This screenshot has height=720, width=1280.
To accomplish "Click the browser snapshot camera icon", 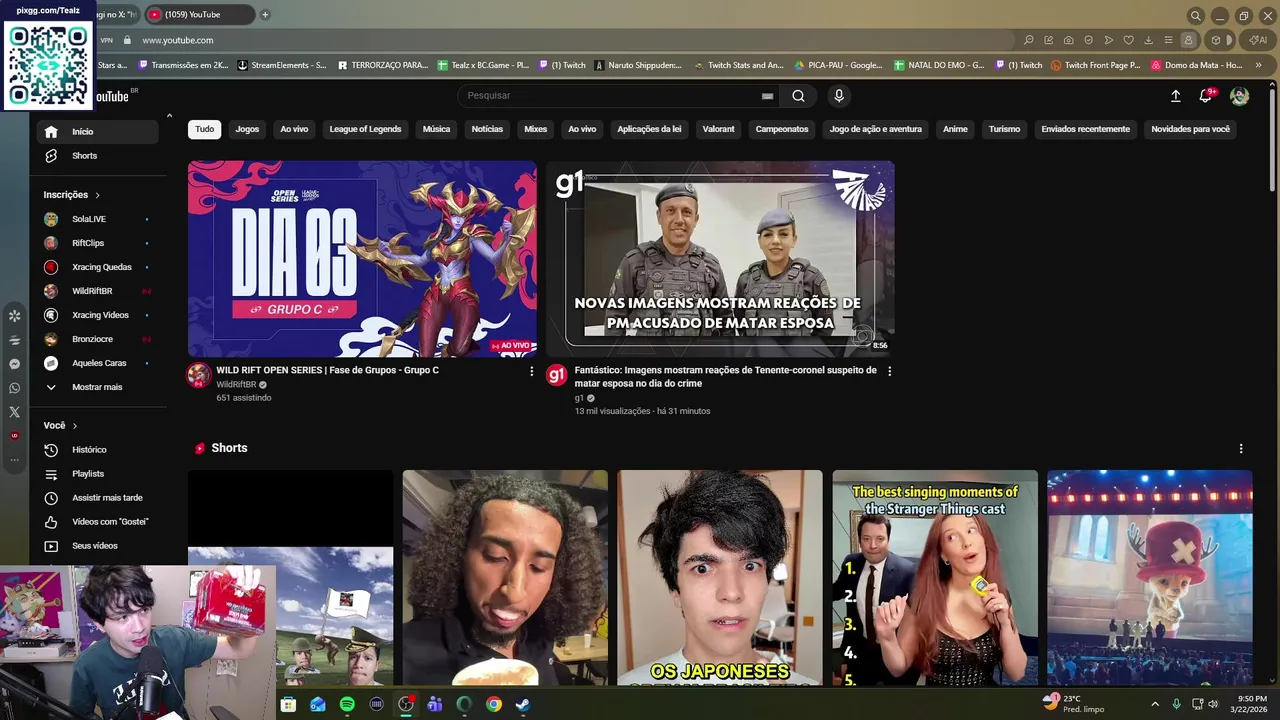I will (1068, 40).
